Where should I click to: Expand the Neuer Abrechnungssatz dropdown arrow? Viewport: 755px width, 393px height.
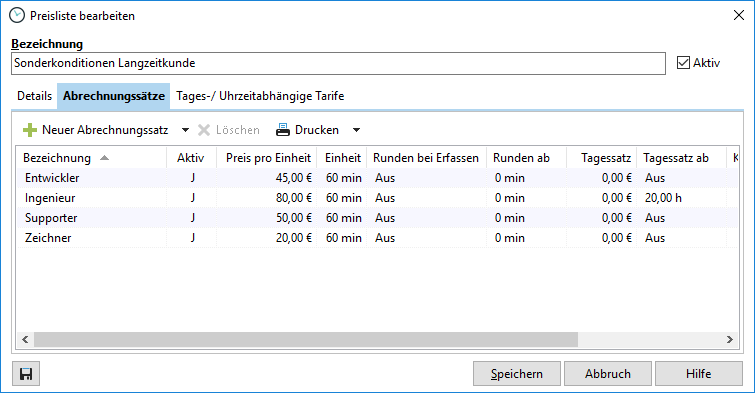(x=185, y=130)
